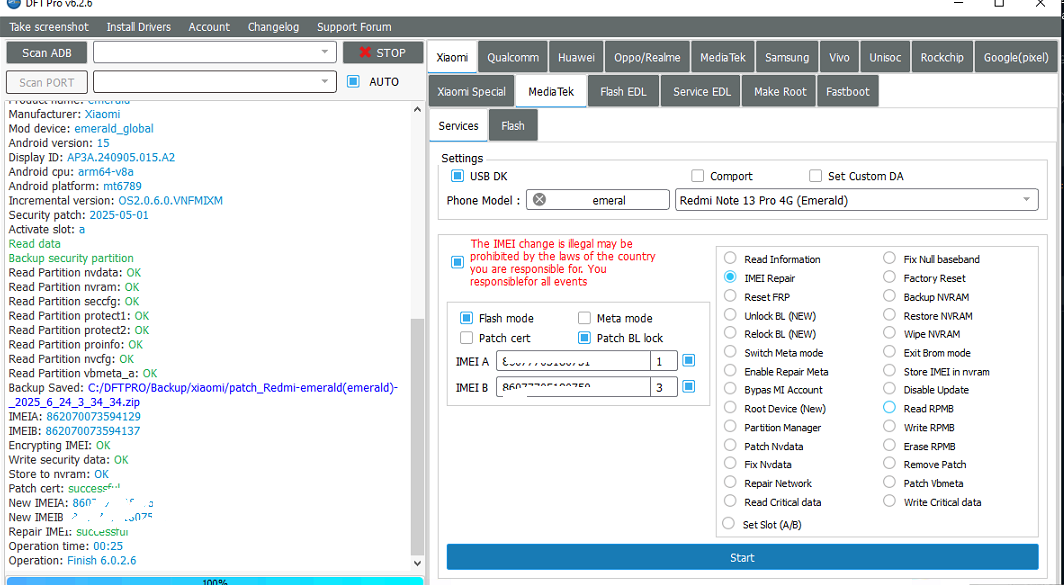The width and height of the screenshot is (1064, 585).
Task: Open the PORT selection dropdown
Action: 214,81
